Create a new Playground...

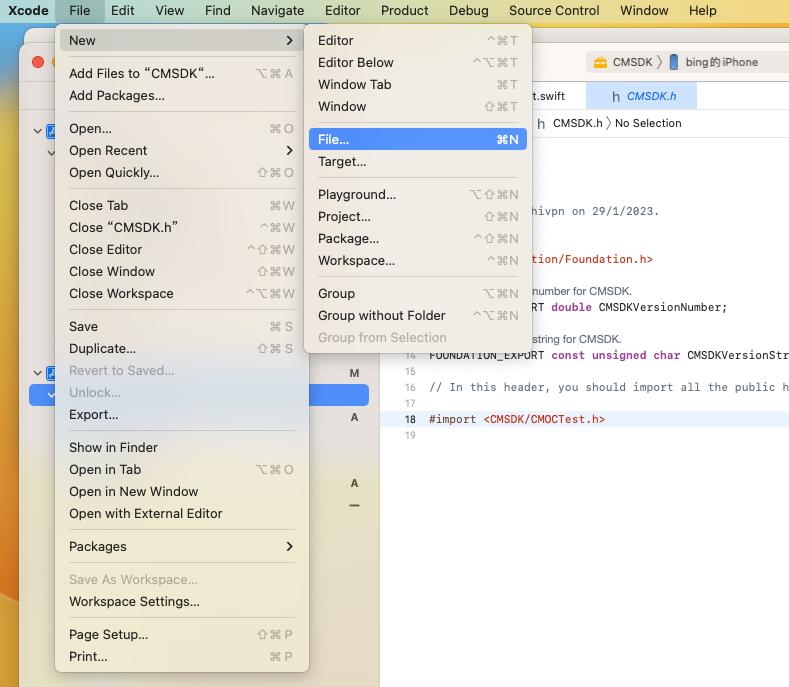(x=418, y=194)
